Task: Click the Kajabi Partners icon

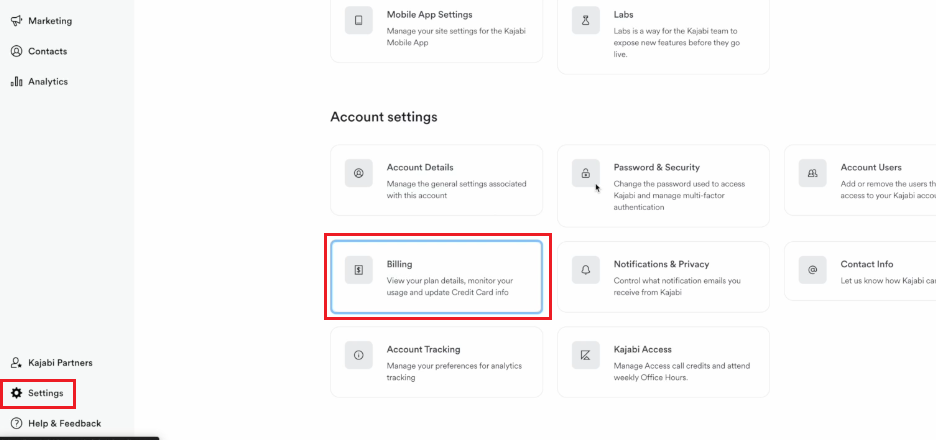Action: pos(17,363)
